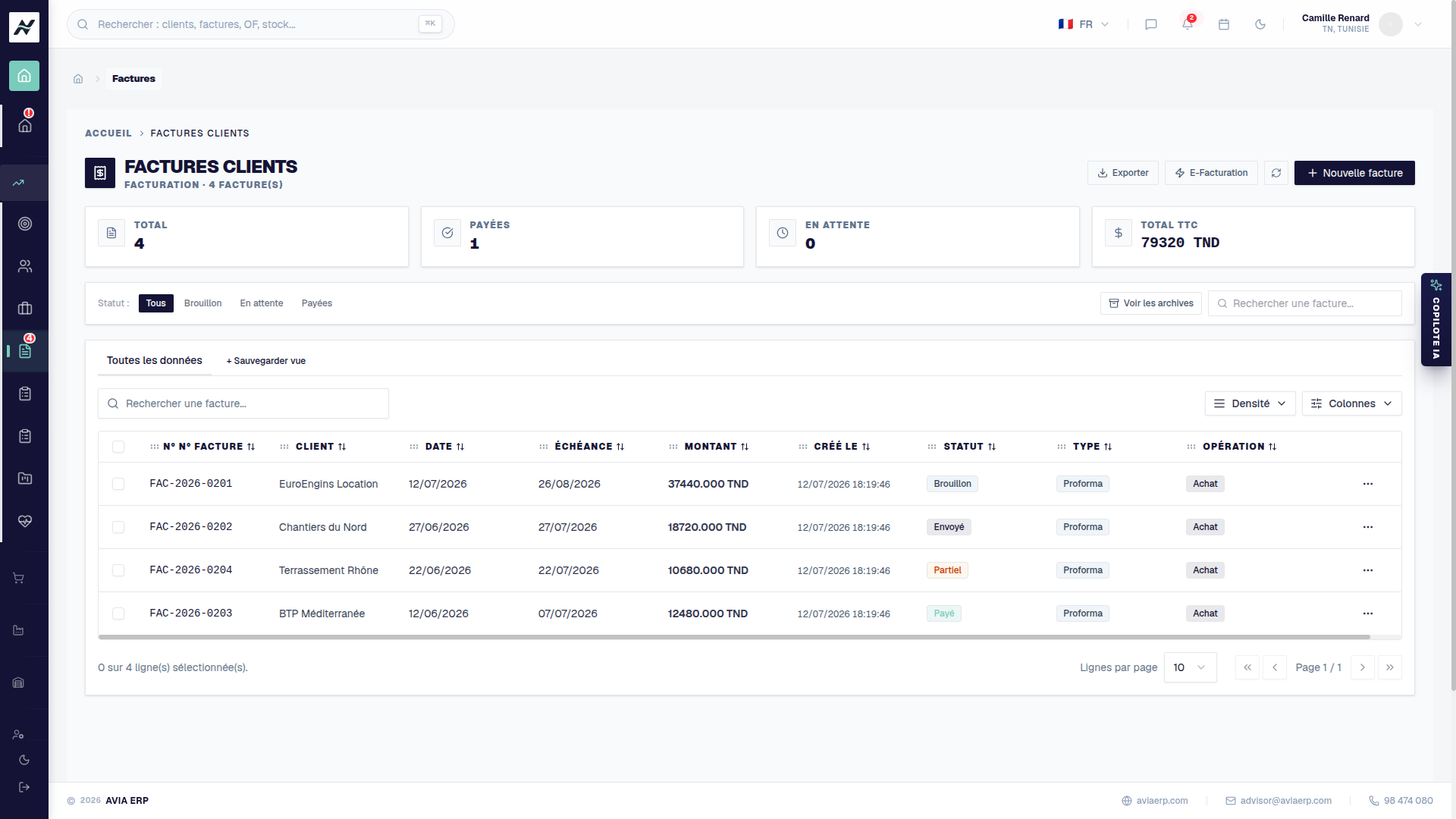This screenshot has width=1456, height=819.
Task: Open the aviaerp.com footer link
Action: tap(1155, 801)
